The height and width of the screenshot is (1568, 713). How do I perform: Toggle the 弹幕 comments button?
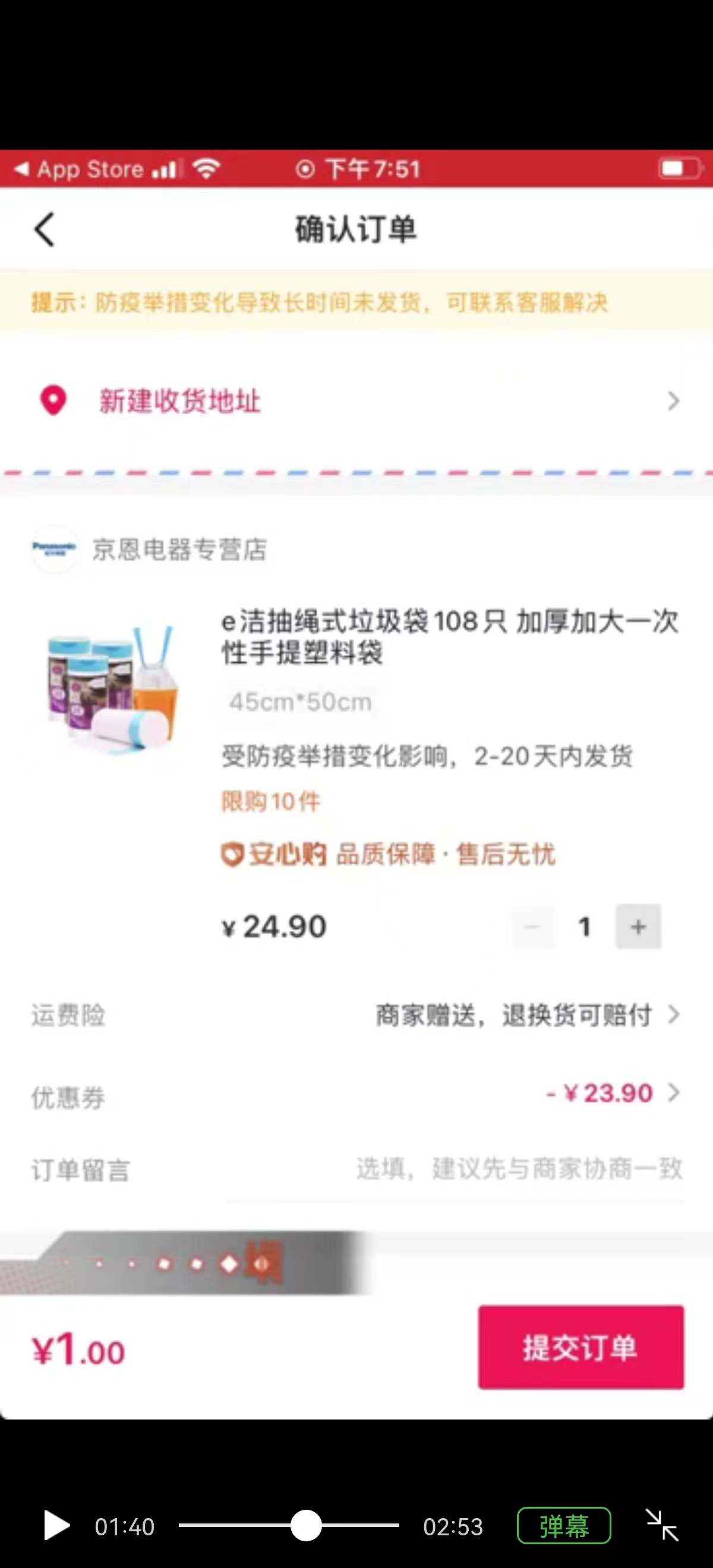pyautogui.click(x=564, y=1526)
